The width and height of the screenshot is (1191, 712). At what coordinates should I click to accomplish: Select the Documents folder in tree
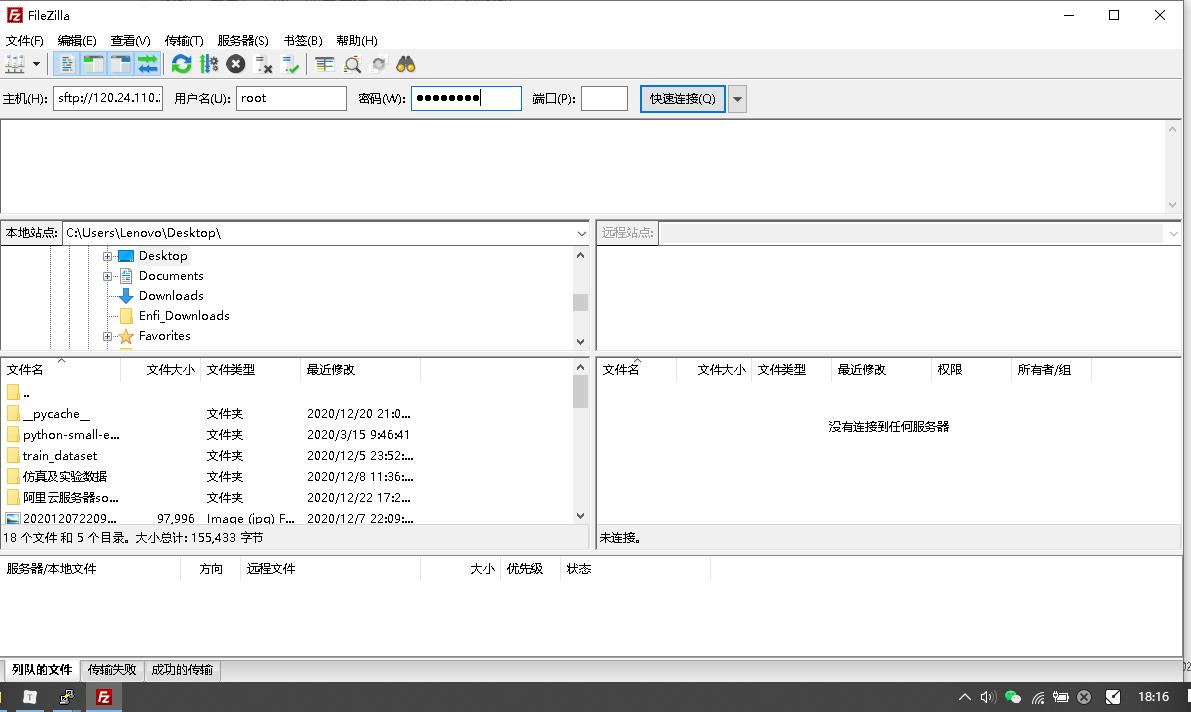[x=171, y=276]
